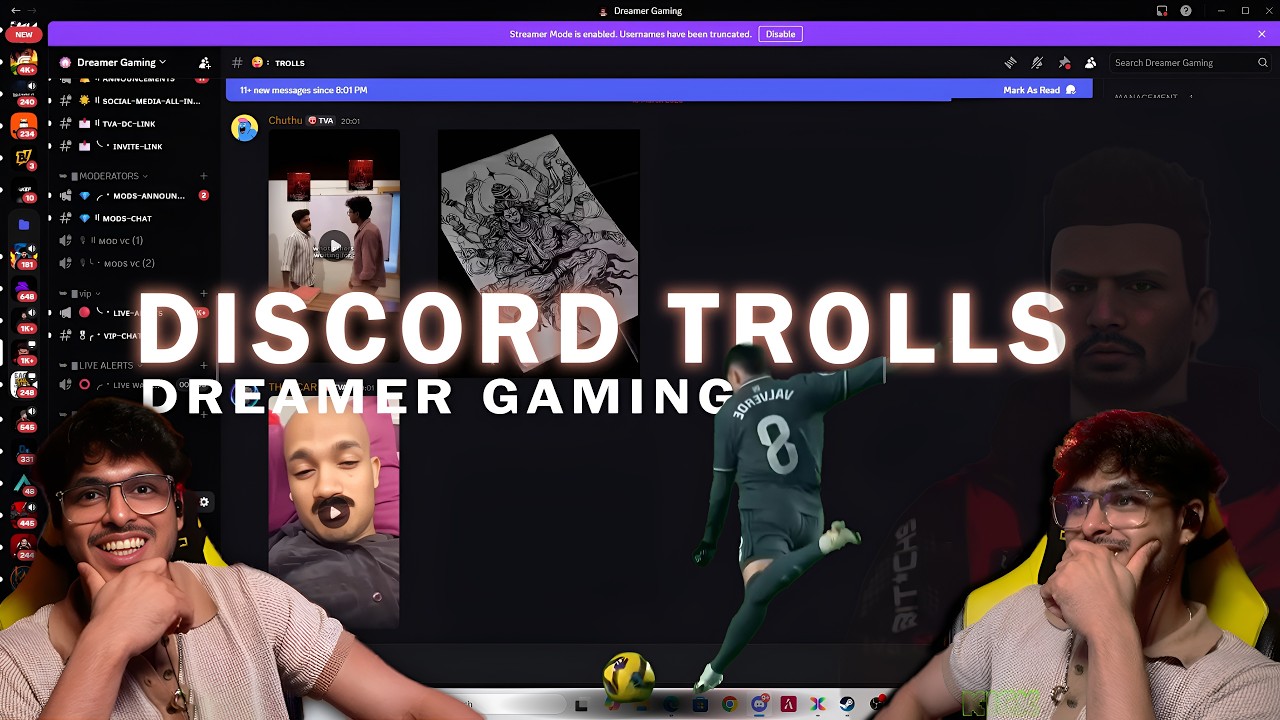Open the server with 445 badge

(24, 514)
